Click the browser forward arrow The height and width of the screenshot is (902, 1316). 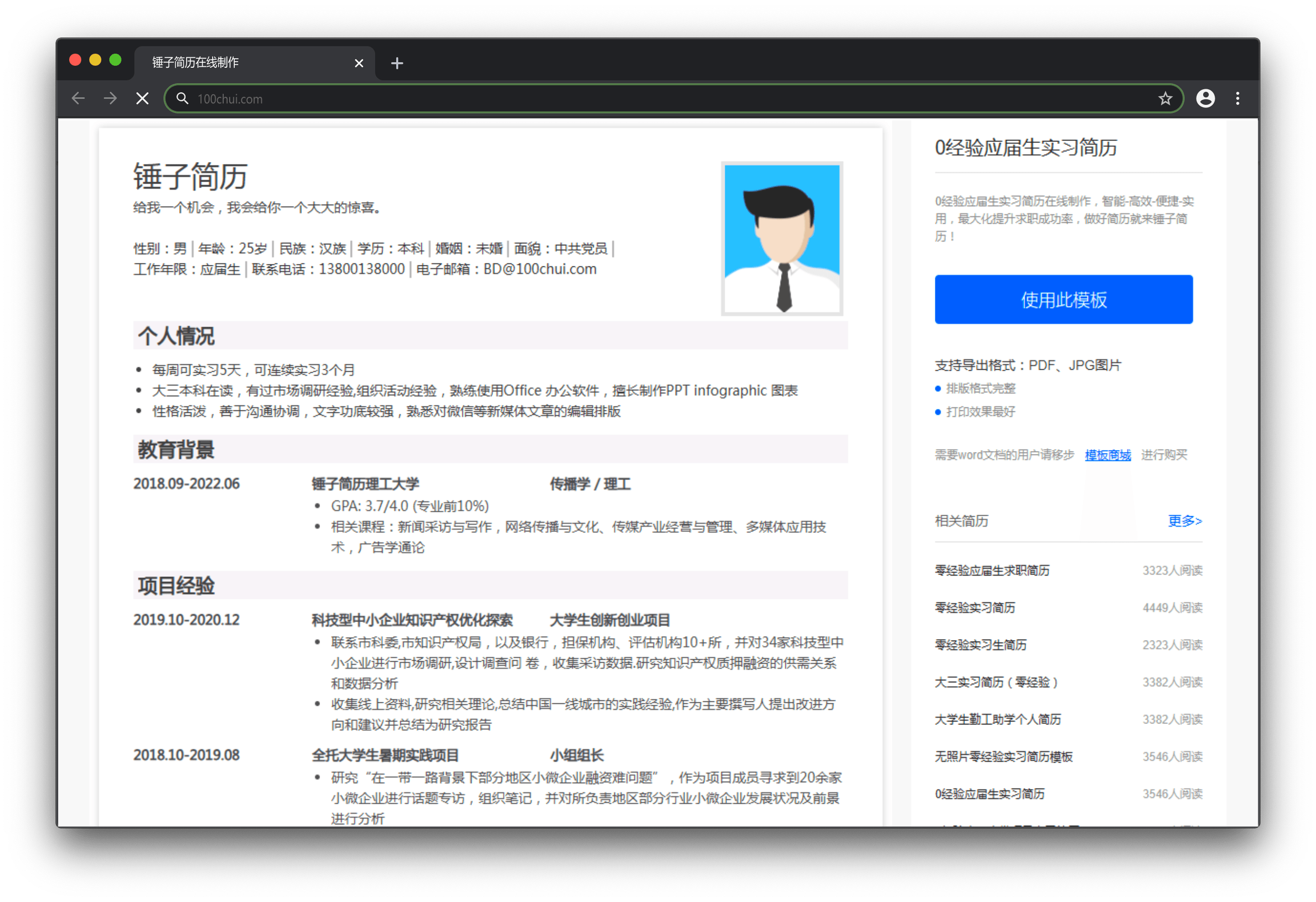point(110,99)
